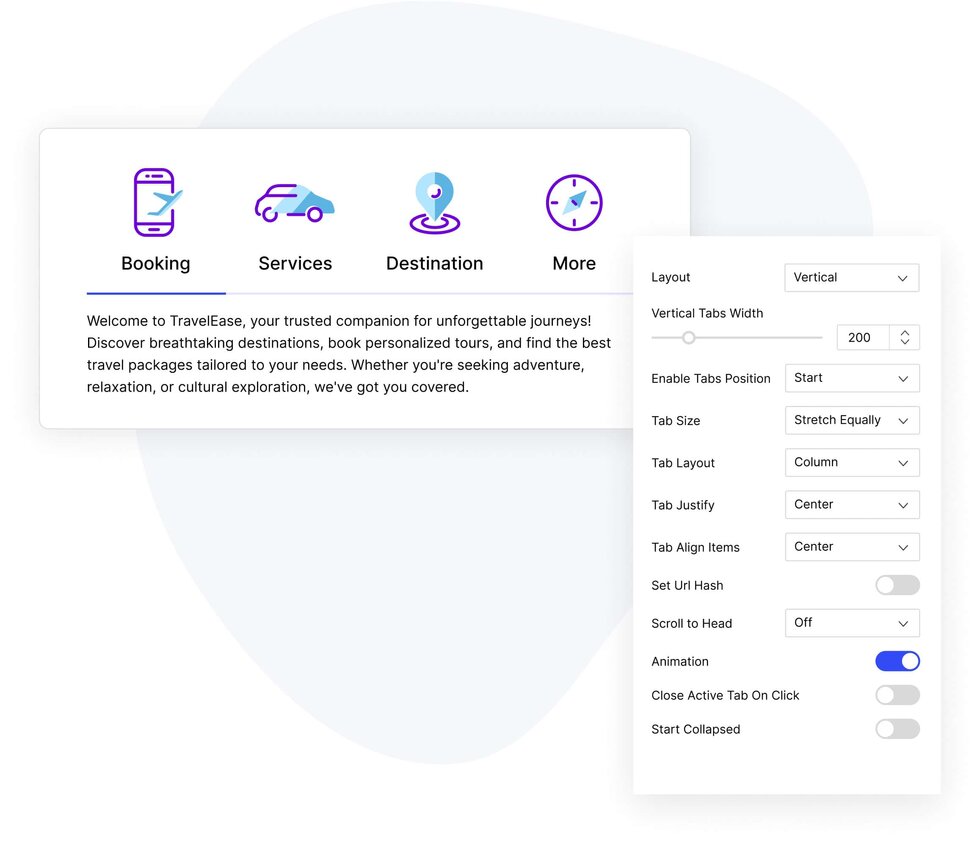Open the Tab Layout Column dropdown

pos(851,463)
